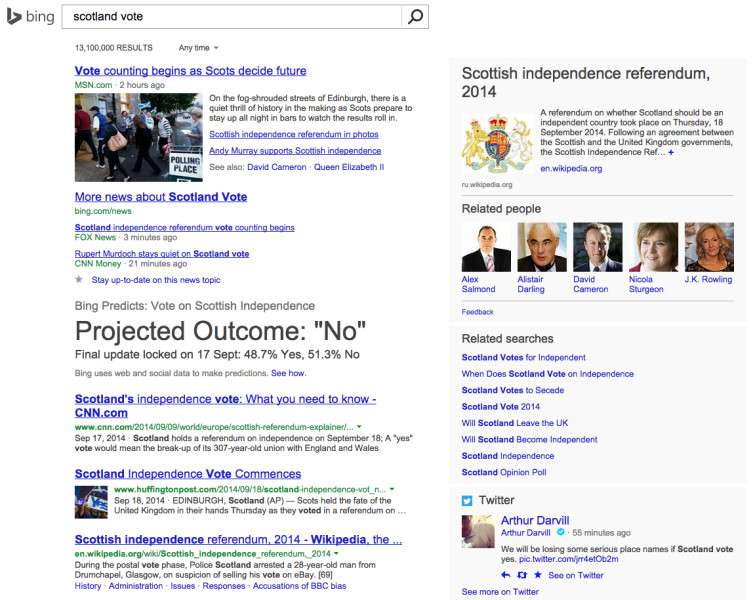Screen dimensions: 755x600
Task: Click the search magnifier icon
Action: coord(415,16)
